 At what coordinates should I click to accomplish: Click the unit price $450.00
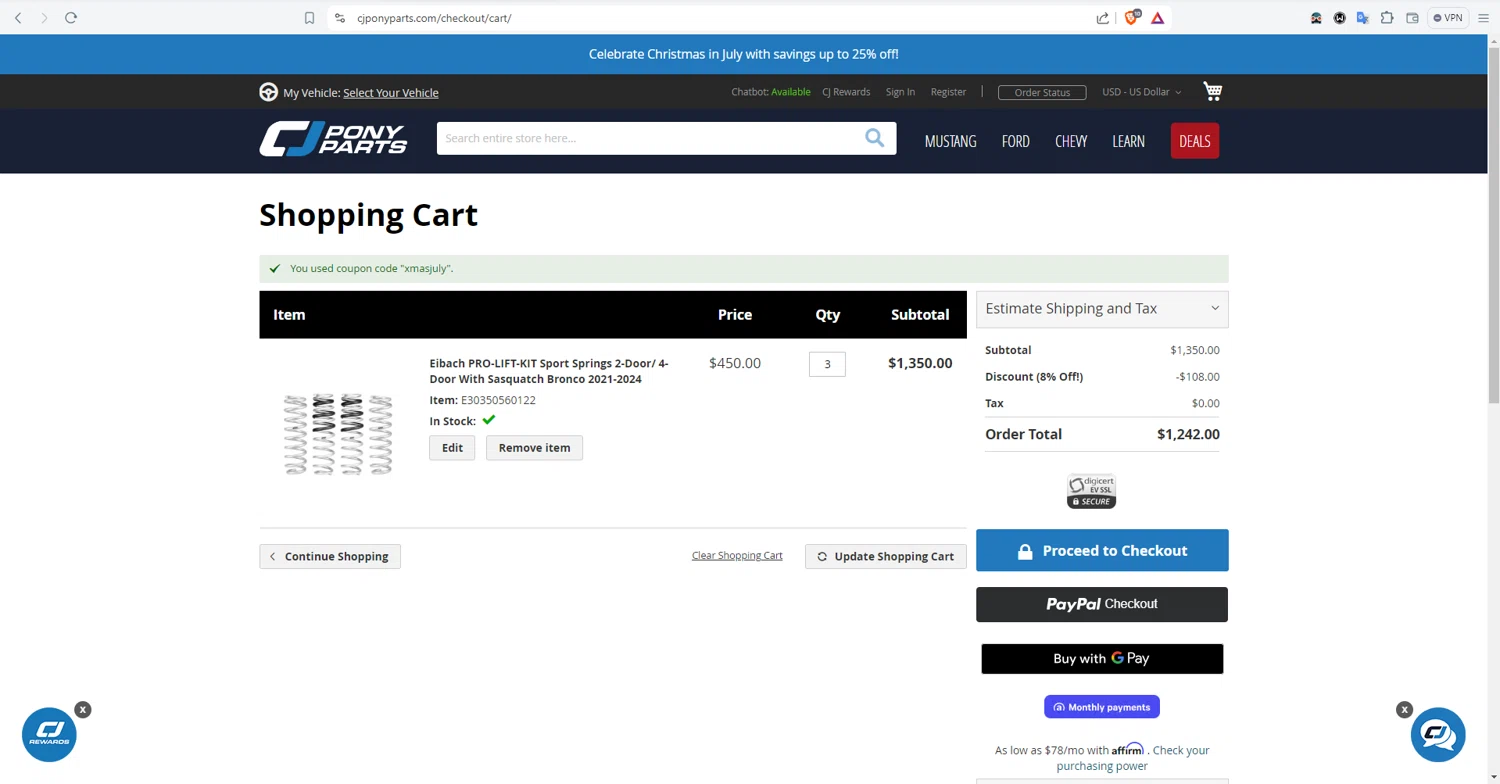coord(735,363)
